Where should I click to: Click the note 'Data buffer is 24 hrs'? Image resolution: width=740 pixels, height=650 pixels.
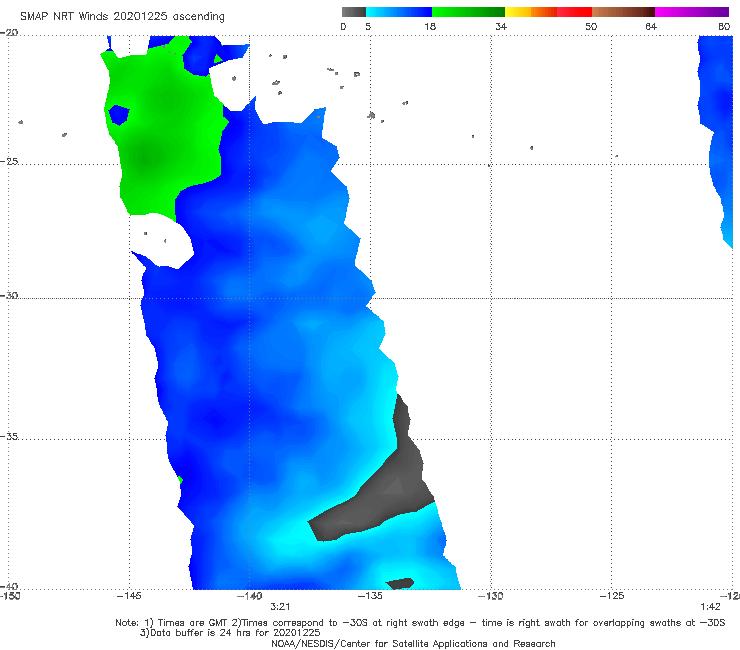click(x=202, y=633)
